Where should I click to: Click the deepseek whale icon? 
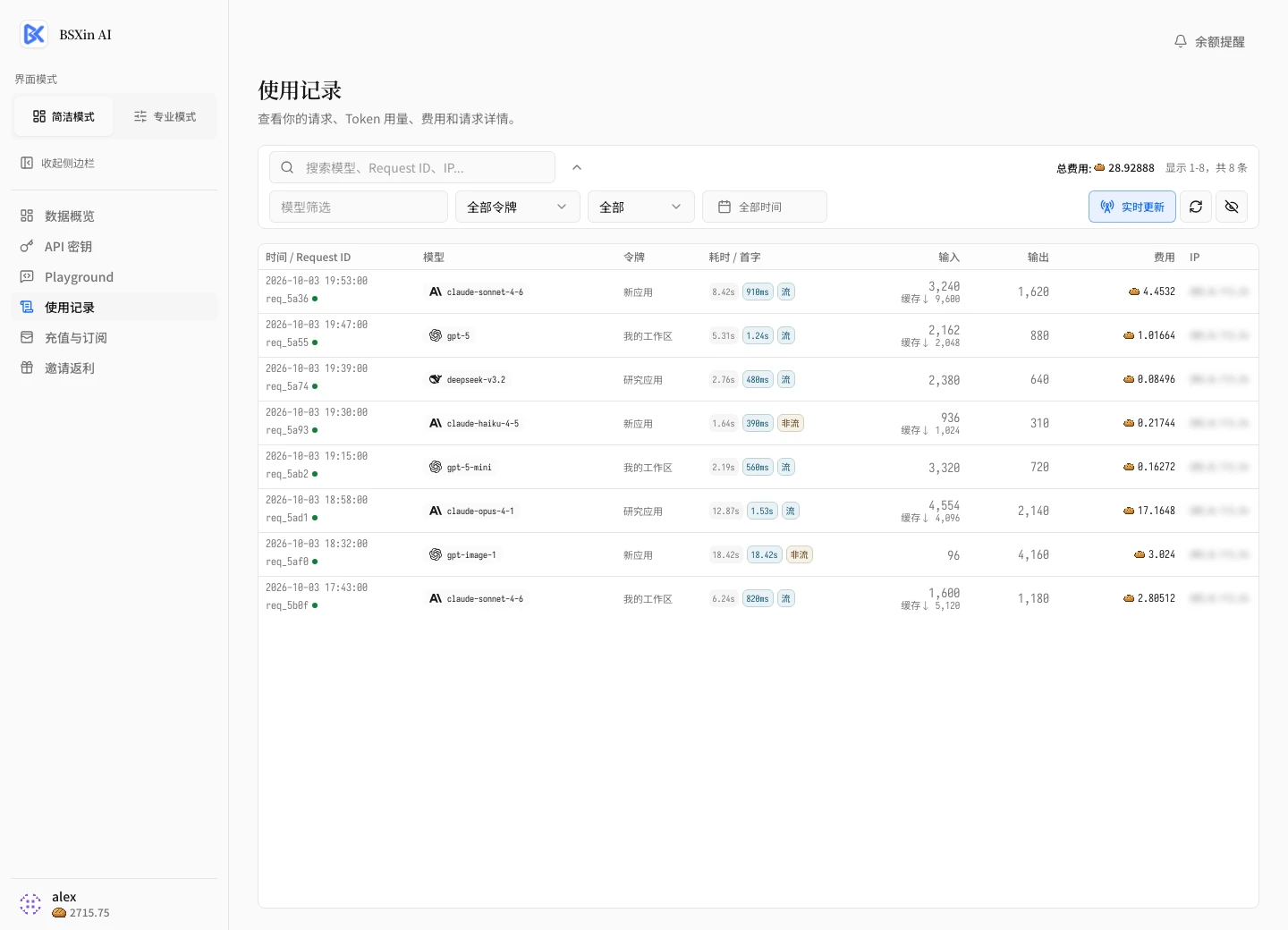coord(436,379)
